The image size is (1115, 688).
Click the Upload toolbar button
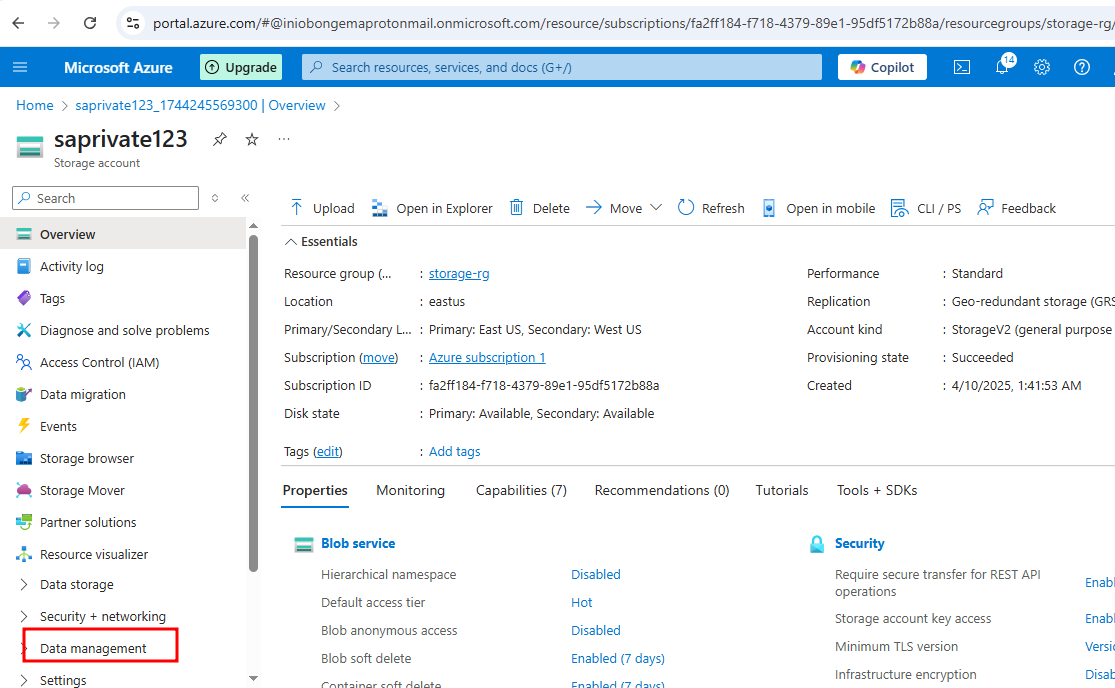(322, 208)
